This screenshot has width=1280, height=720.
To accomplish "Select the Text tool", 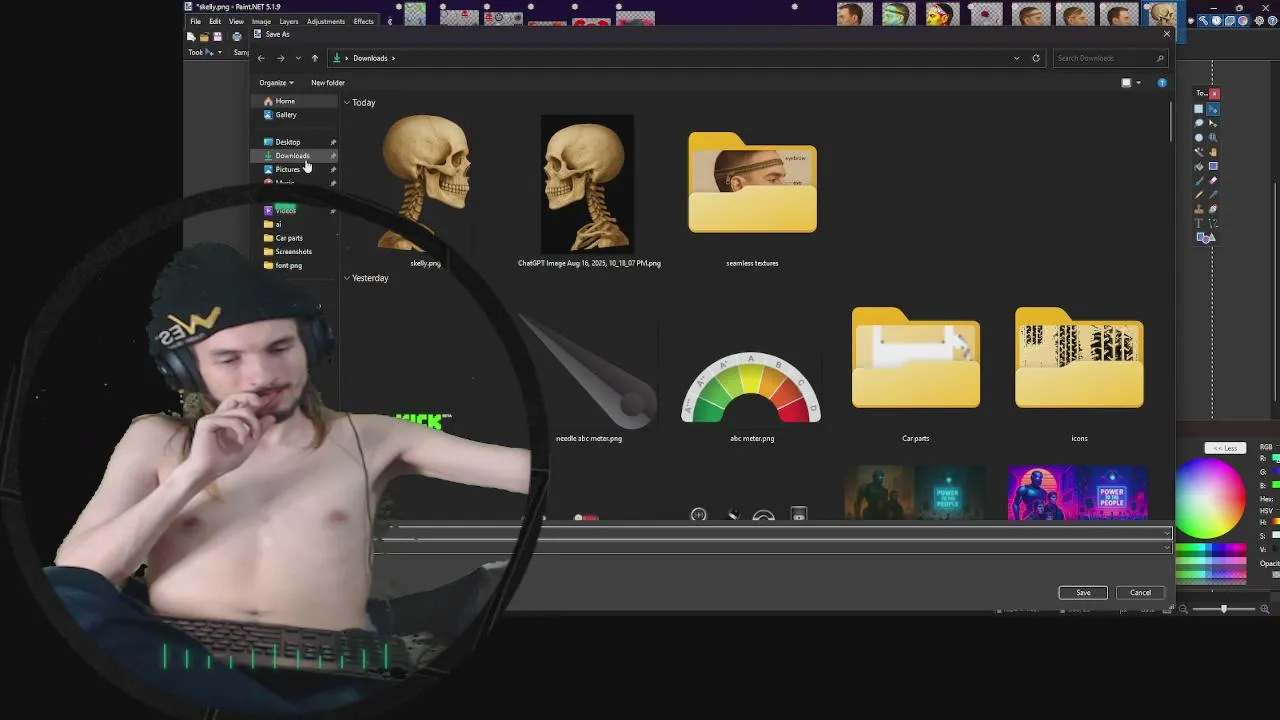I will (1198, 223).
